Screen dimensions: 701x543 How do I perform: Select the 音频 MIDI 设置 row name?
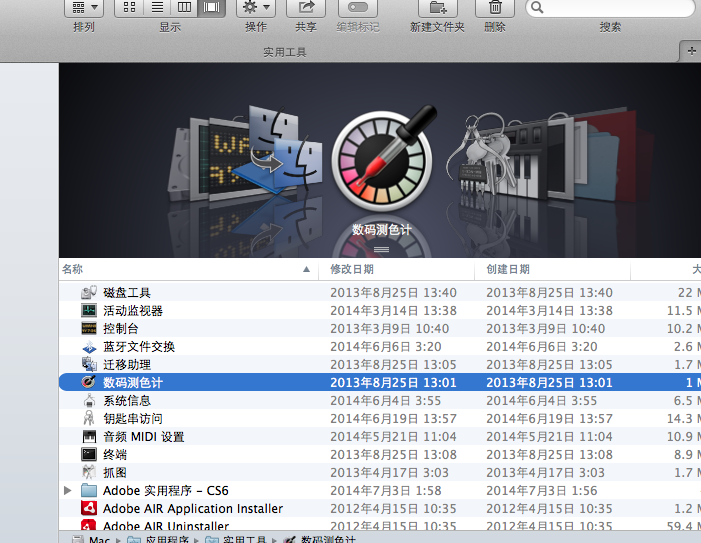click(x=144, y=437)
